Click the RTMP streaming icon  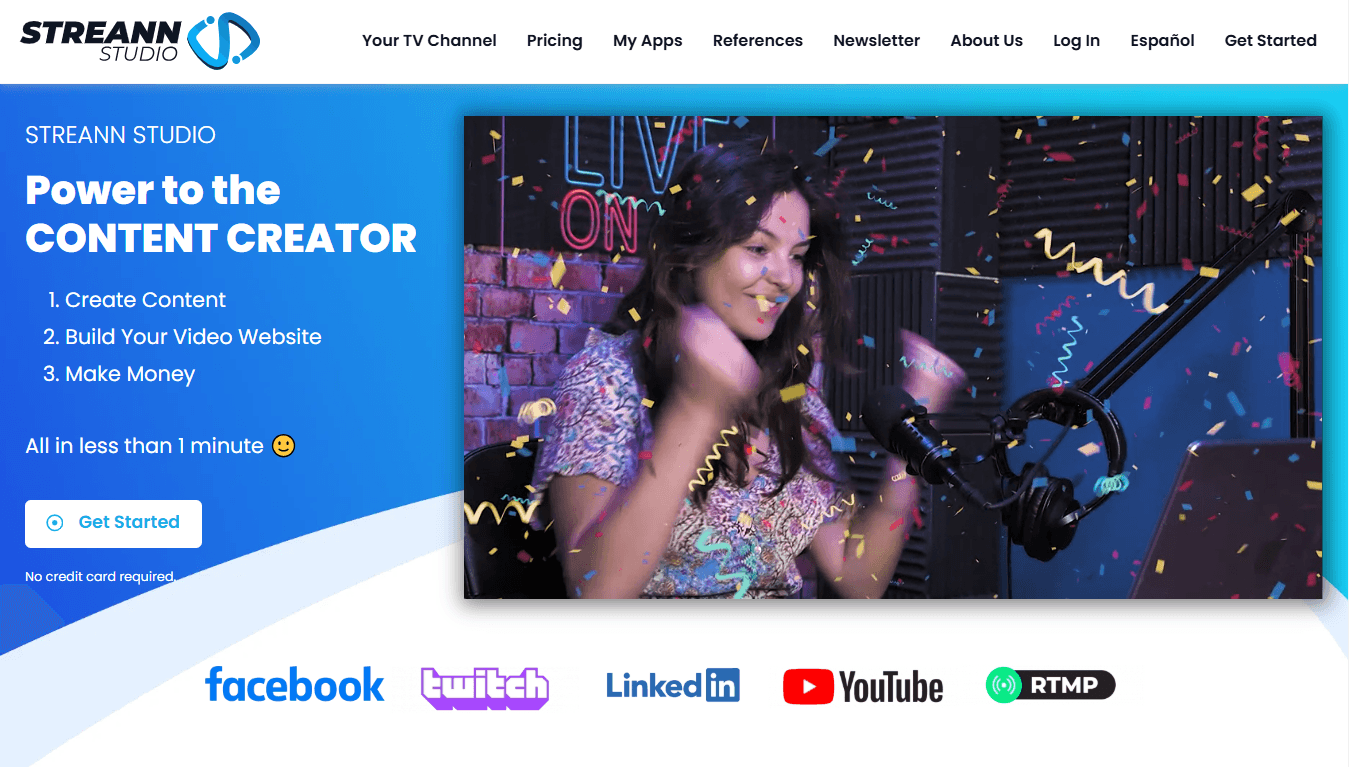[1049, 685]
